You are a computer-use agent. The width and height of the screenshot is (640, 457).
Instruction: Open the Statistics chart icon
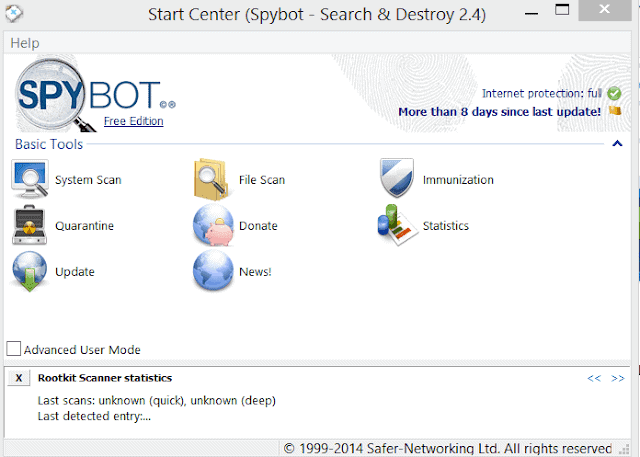[x=397, y=225]
